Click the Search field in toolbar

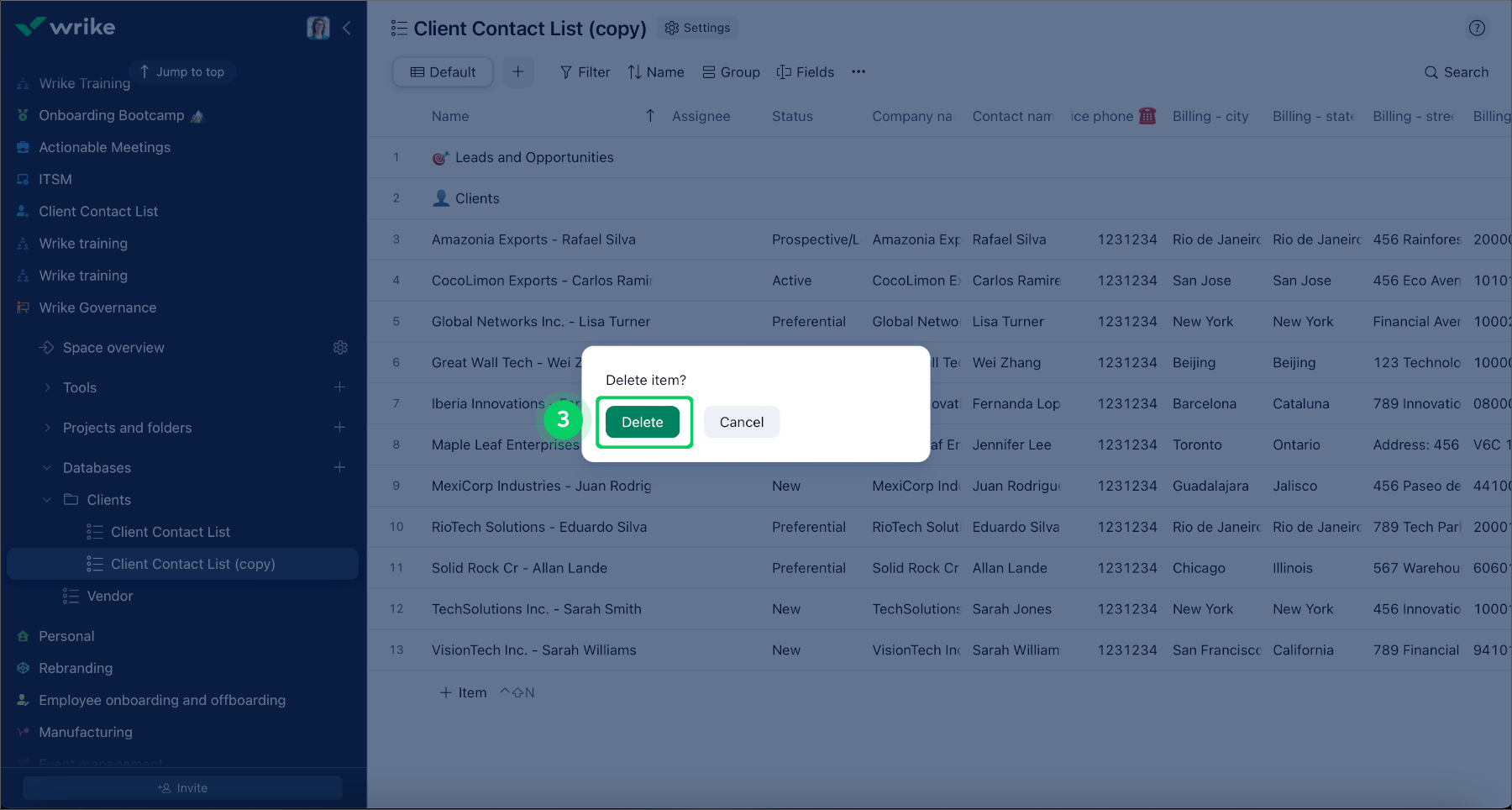tap(1457, 72)
